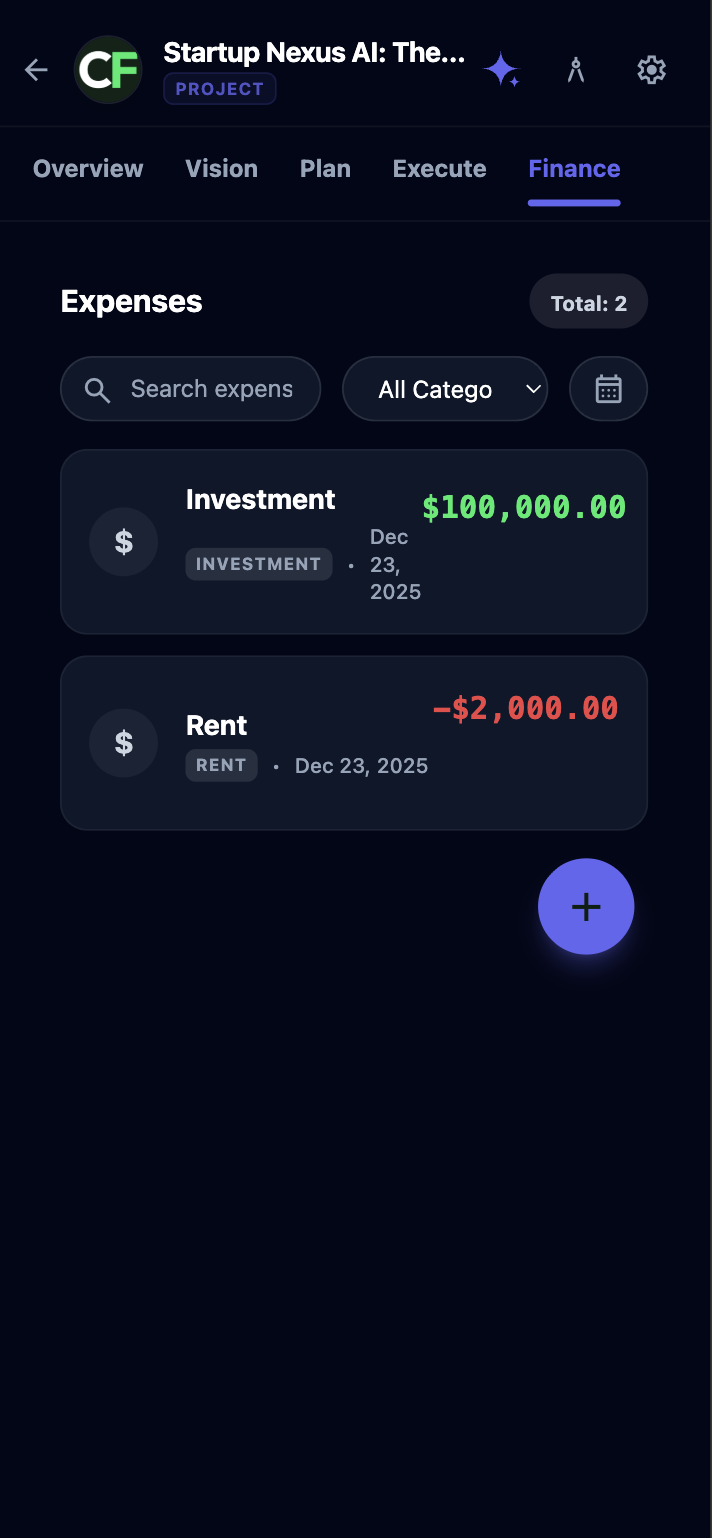Expand the All Categories dropdown
This screenshot has height=1538, width=712.
click(445, 389)
